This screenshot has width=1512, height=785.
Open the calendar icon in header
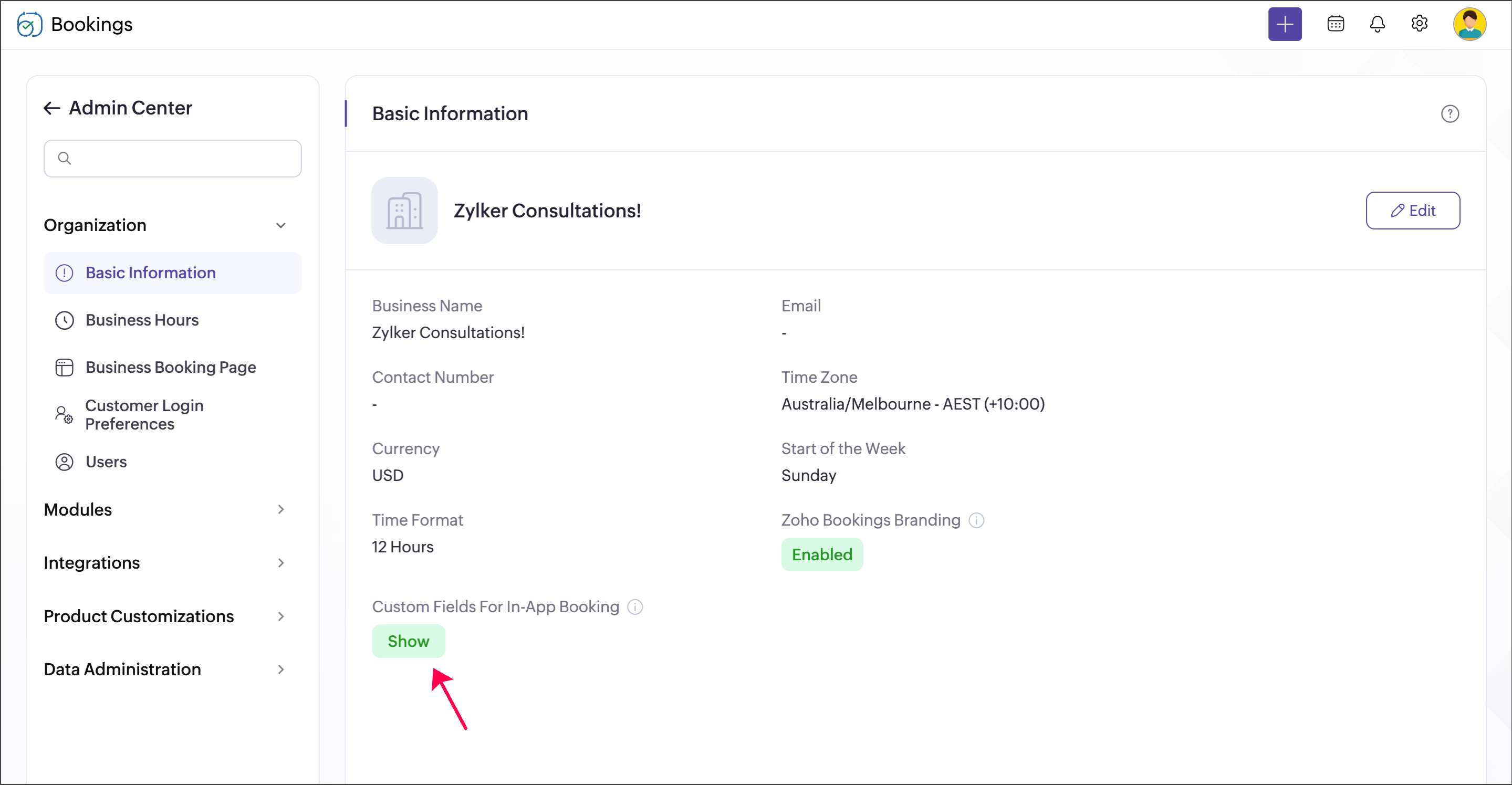1336,24
